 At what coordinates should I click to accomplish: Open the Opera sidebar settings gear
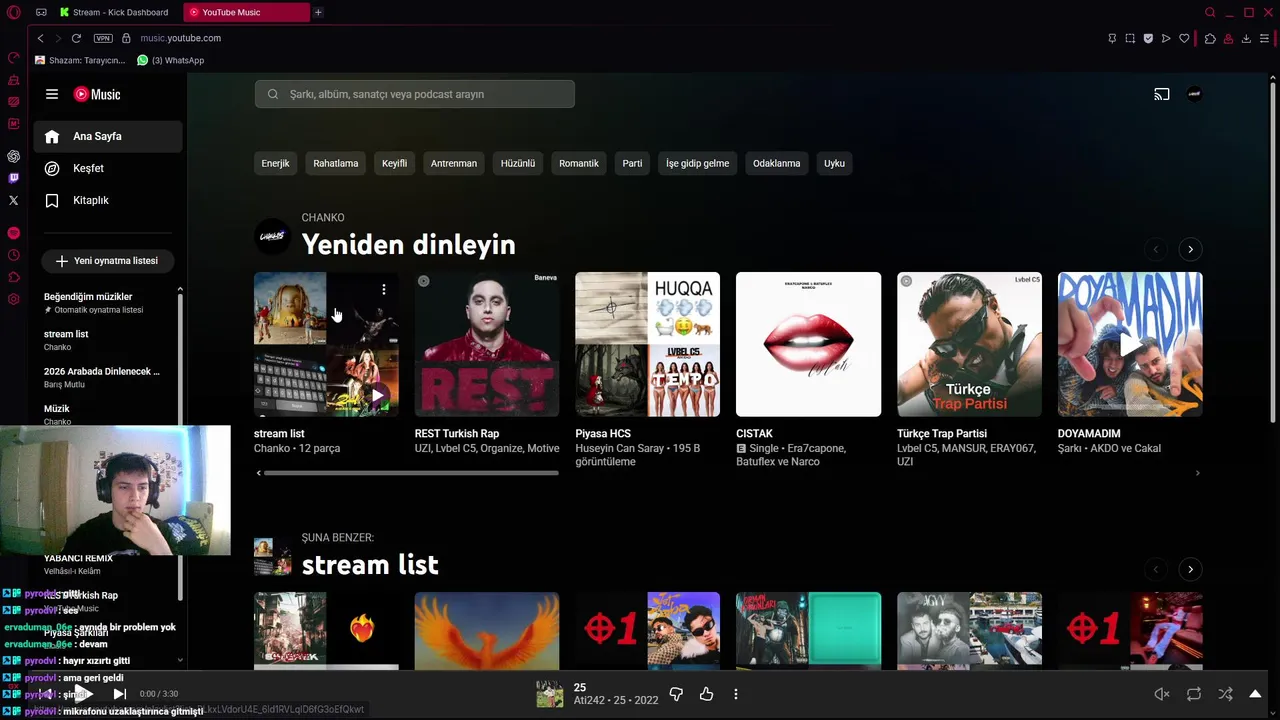[x=13, y=299]
